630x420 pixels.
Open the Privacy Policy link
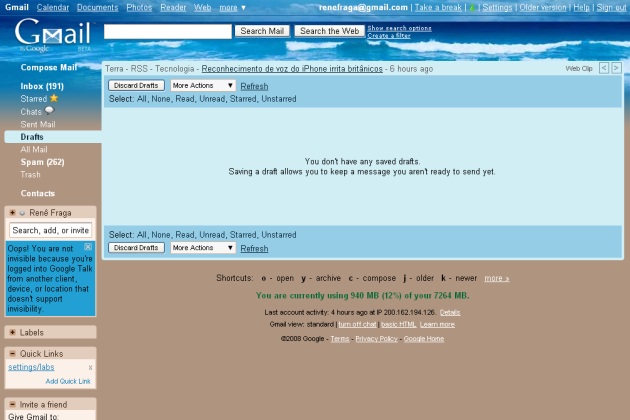(x=376, y=339)
